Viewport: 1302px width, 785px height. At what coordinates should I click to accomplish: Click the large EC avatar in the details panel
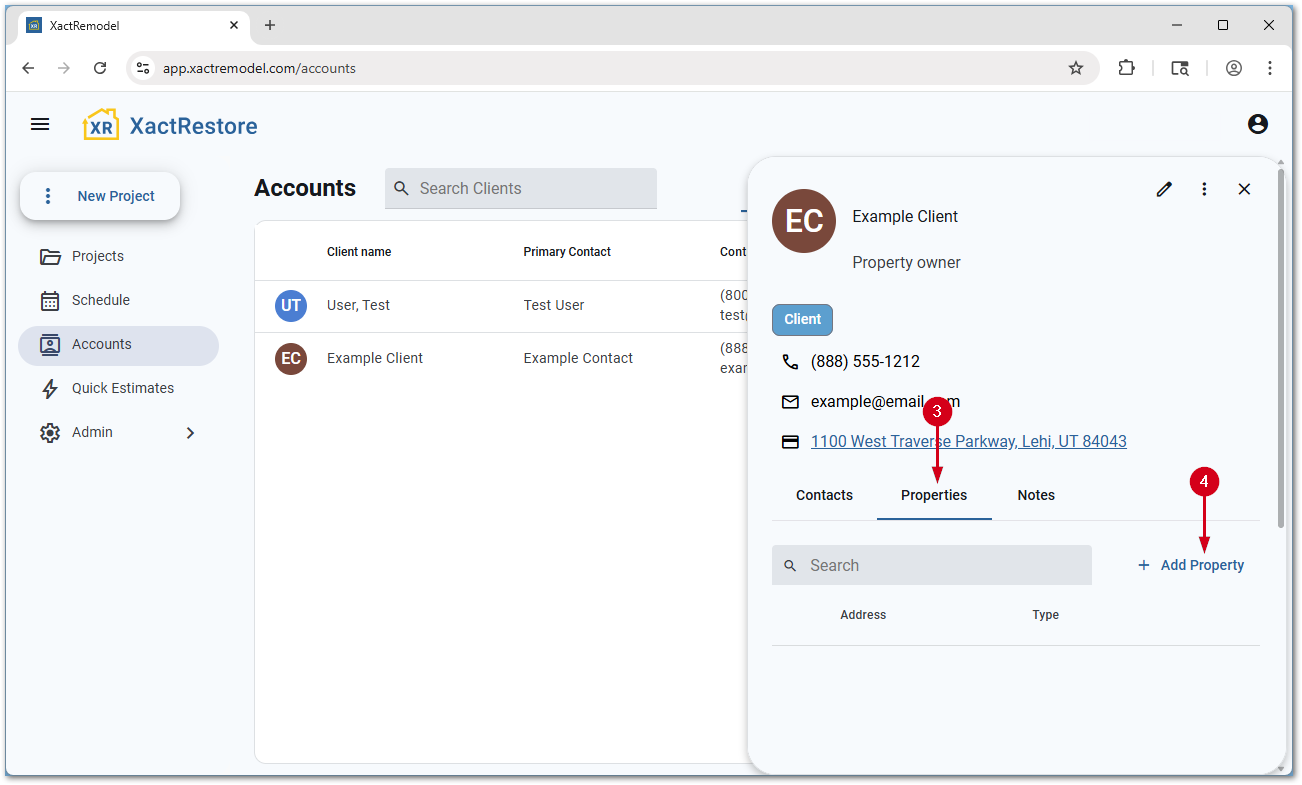pyautogui.click(x=804, y=221)
